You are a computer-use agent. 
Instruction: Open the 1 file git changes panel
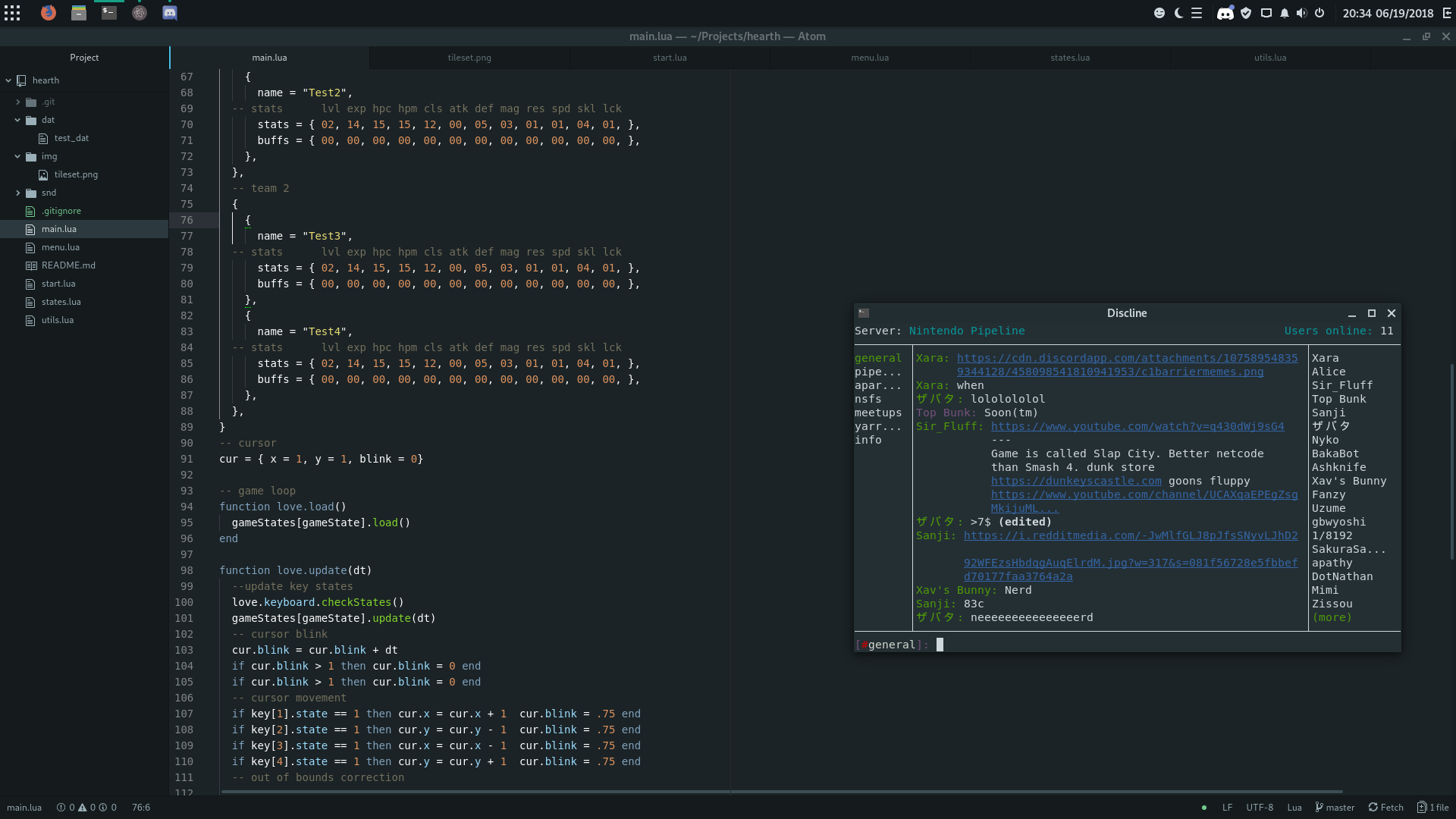(x=1433, y=808)
